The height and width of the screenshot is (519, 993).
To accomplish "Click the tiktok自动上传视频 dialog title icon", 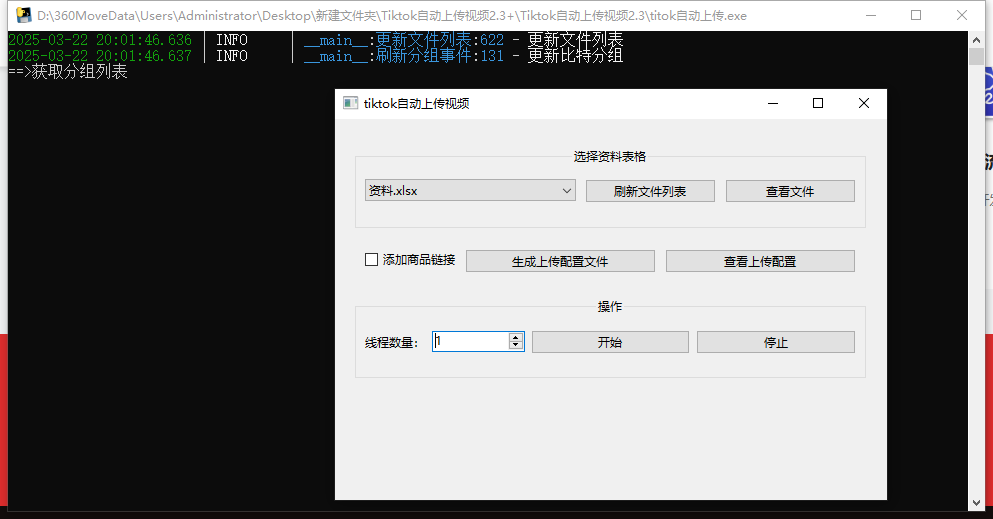I will click(x=350, y=103).
